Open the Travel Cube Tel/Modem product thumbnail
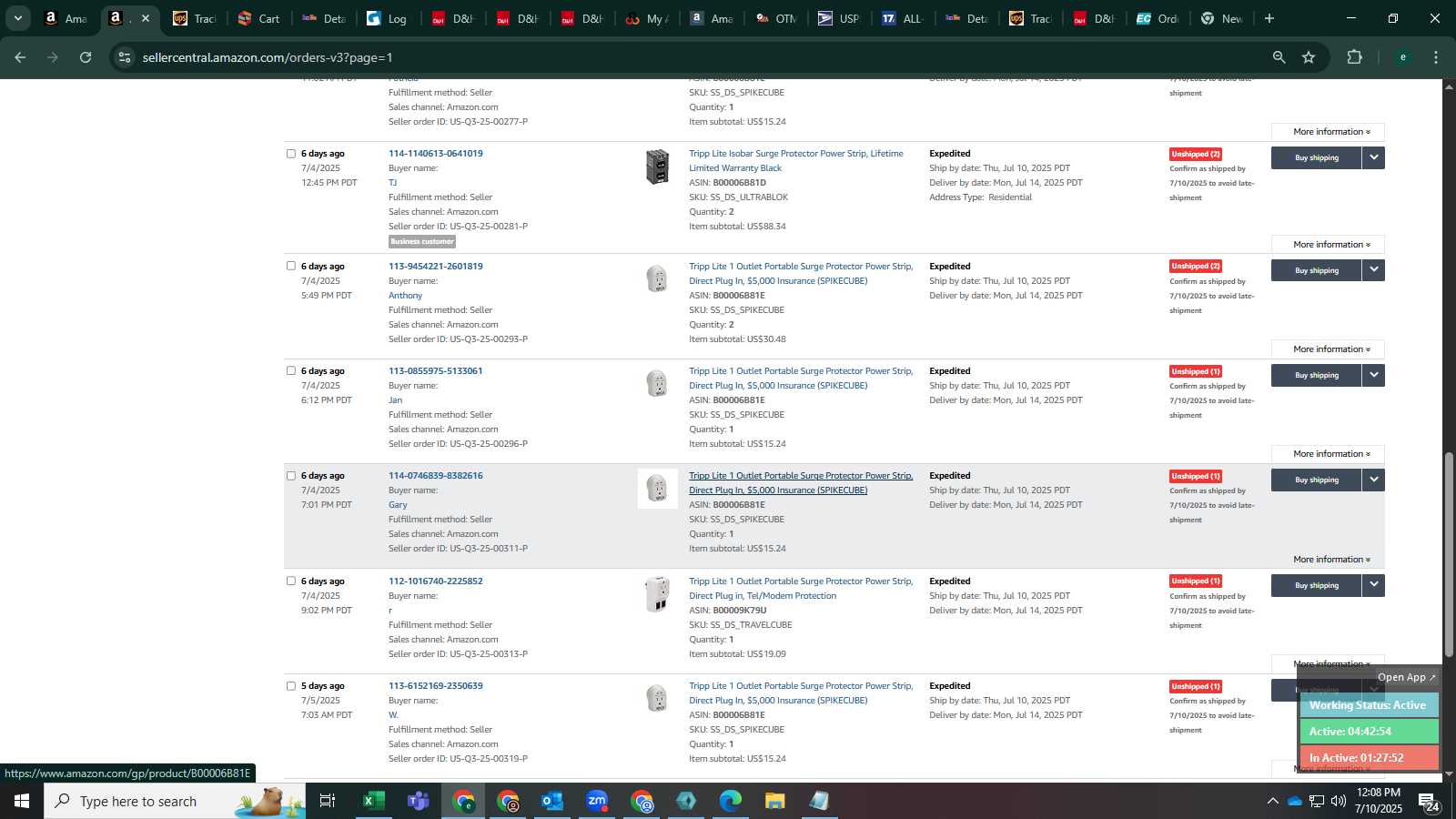 [x=657, y=594]
